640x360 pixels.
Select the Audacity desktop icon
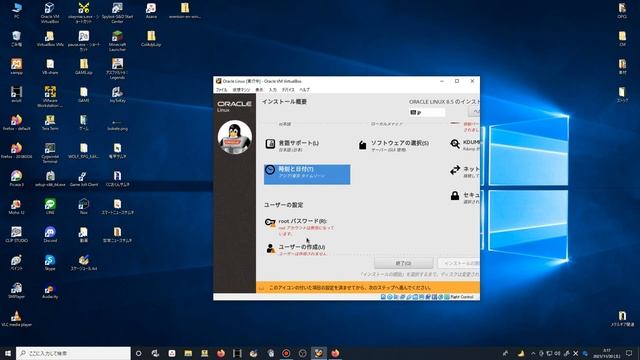[50, 290]
